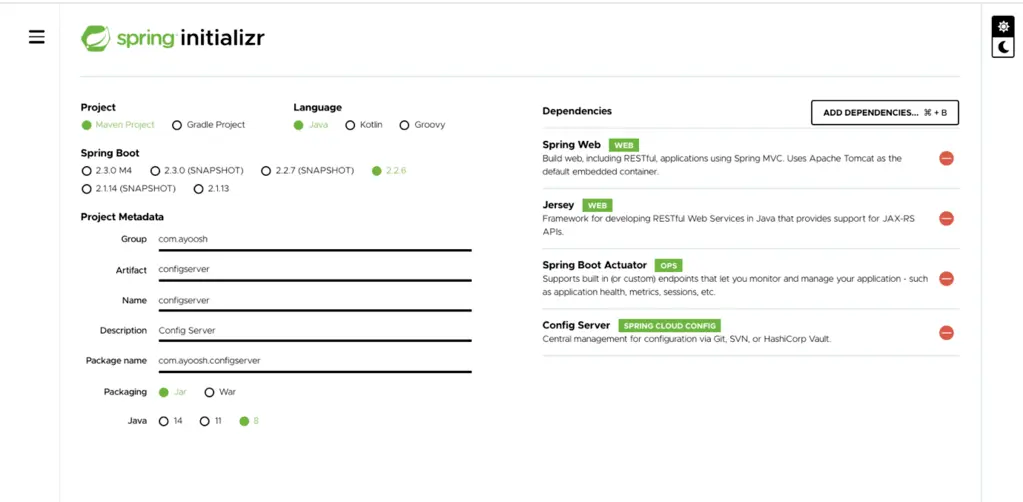Click the SPRING CLOUD CONFIG tag

click(669, 326)
